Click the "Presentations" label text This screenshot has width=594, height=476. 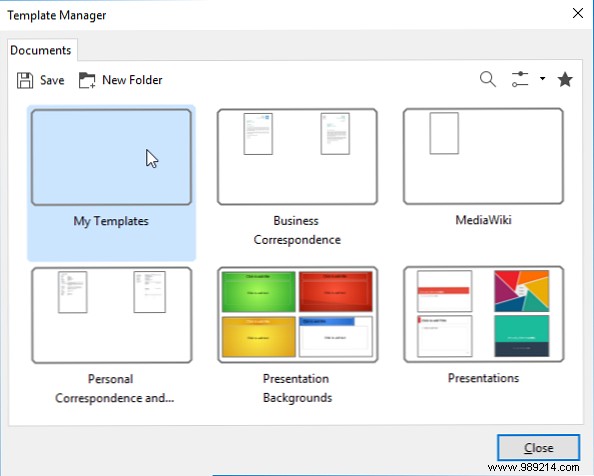[483, 378]
